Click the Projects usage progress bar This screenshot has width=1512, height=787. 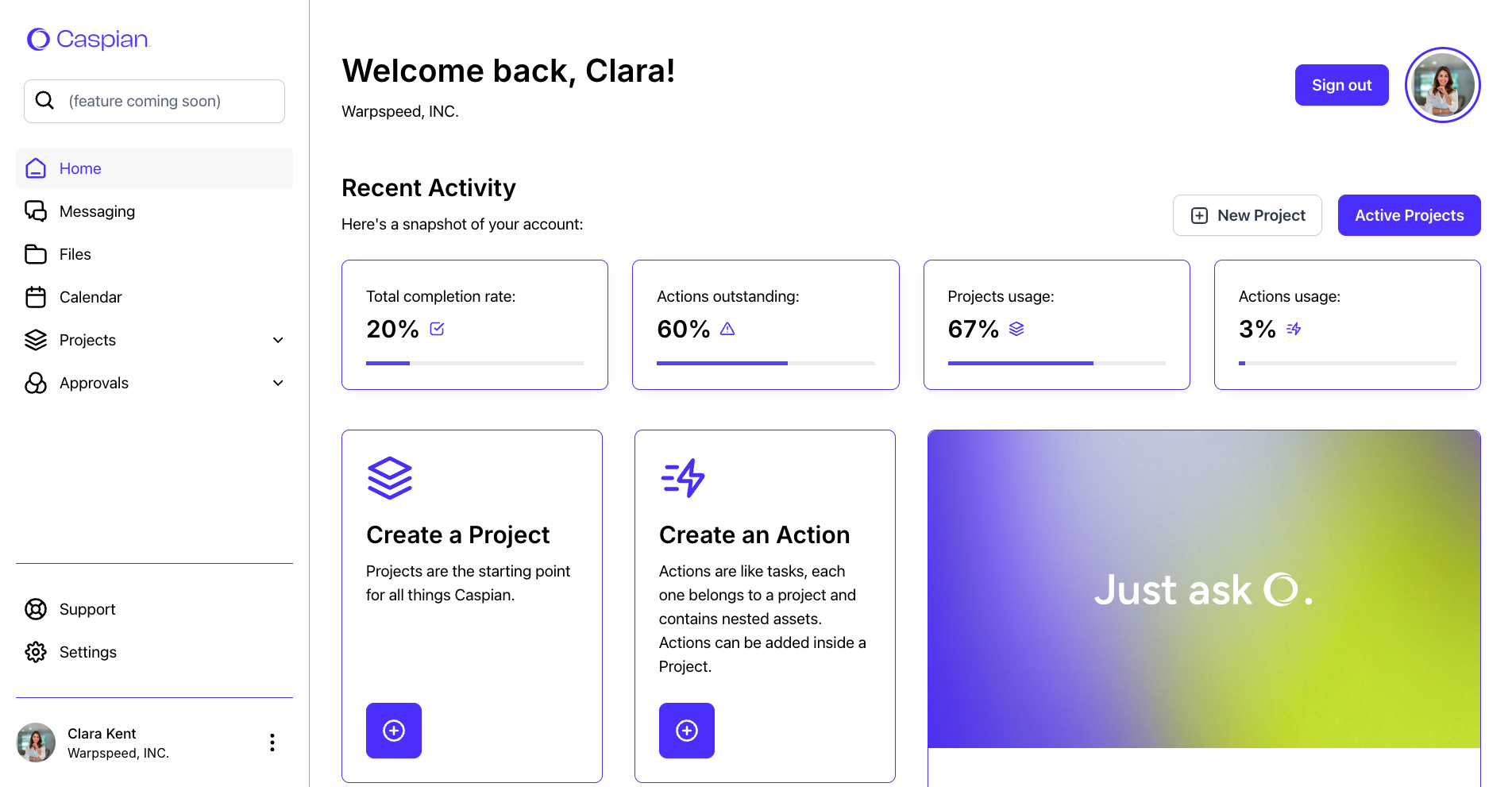tap(1056, 363)
